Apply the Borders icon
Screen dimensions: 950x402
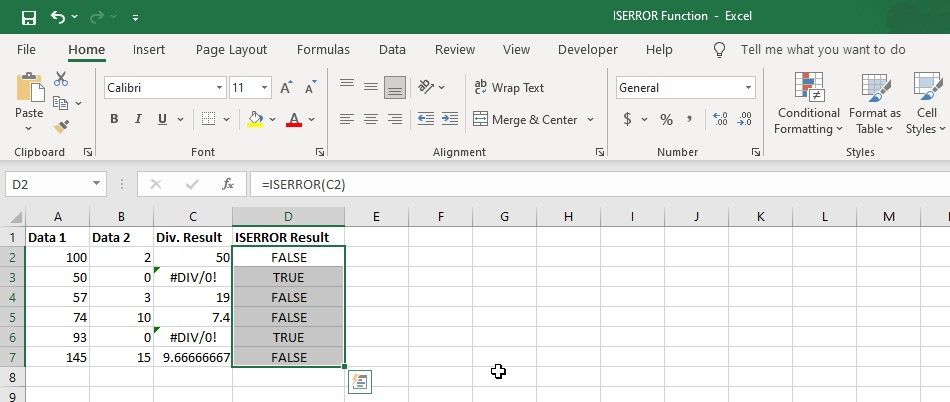208,119
